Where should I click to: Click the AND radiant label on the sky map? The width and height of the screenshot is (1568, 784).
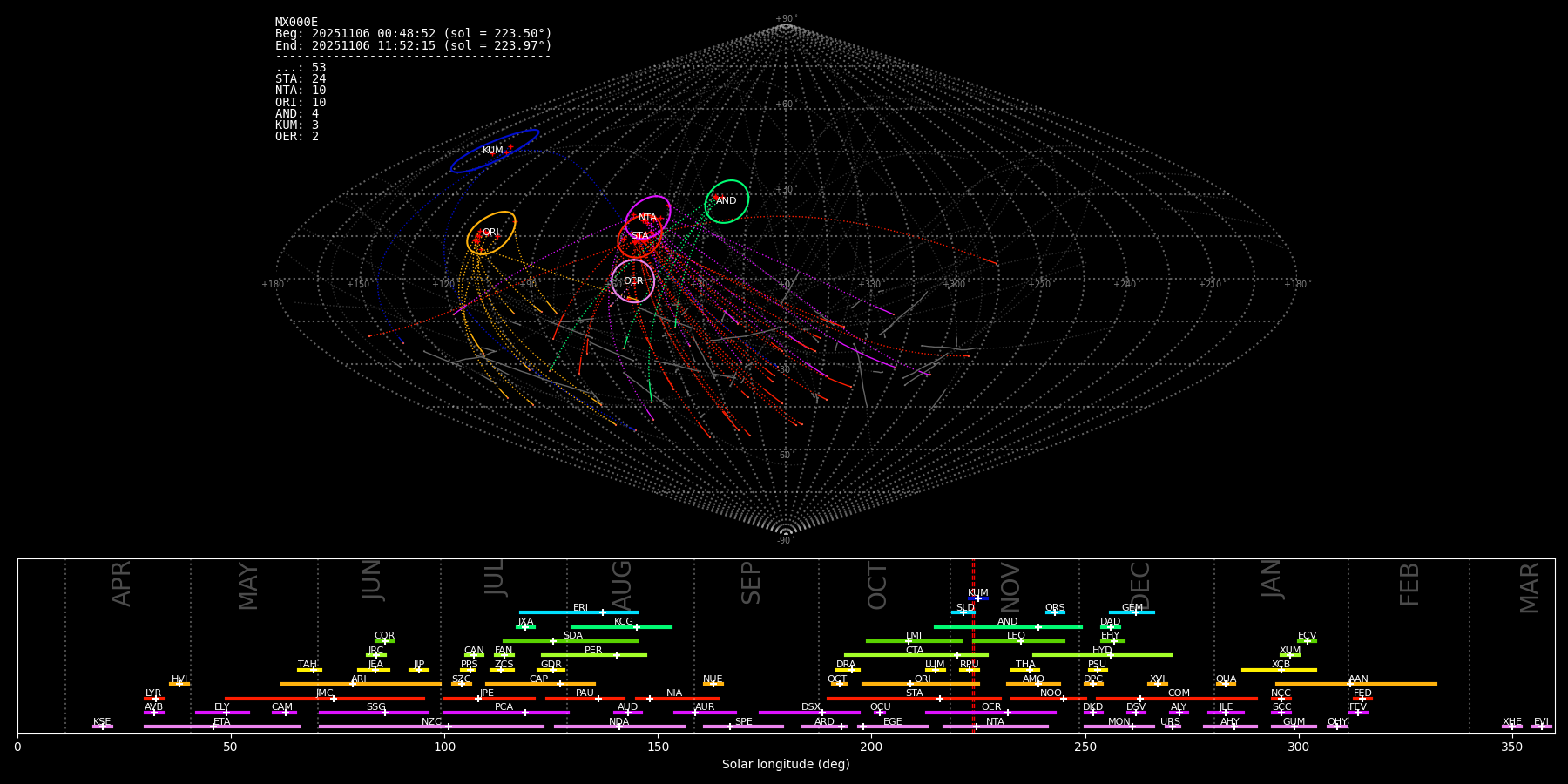click(x=727, y=201)
